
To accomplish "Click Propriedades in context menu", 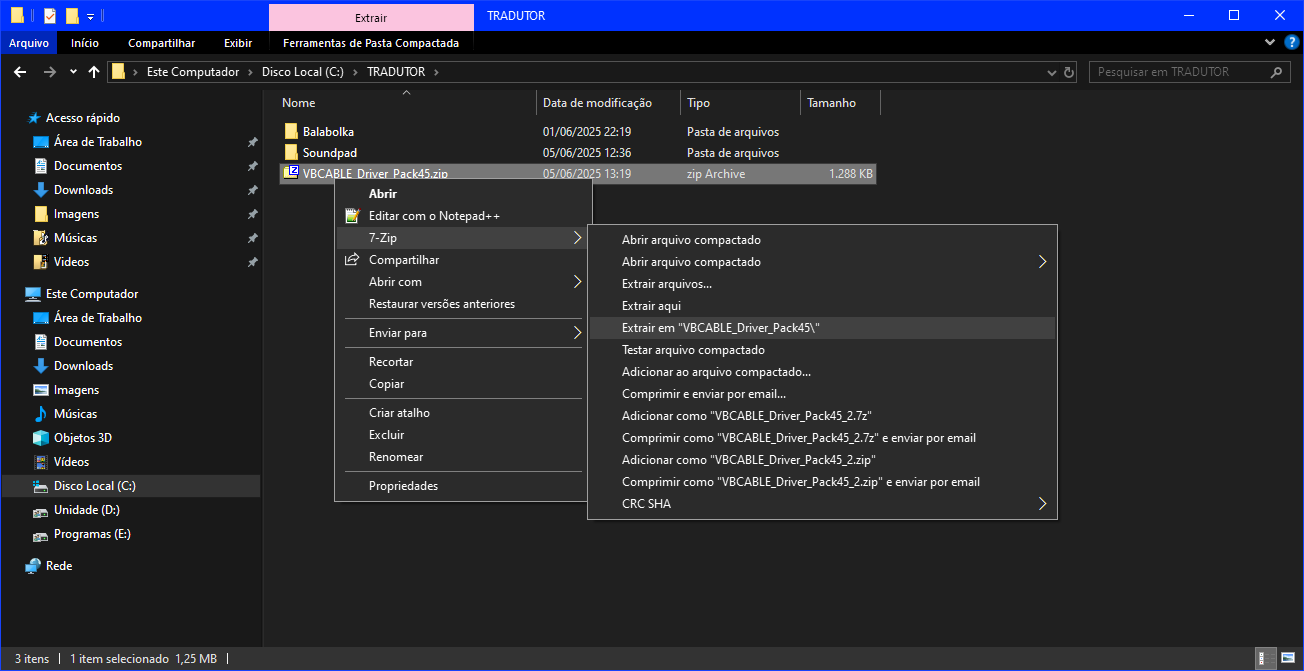I will pos(403,486).
